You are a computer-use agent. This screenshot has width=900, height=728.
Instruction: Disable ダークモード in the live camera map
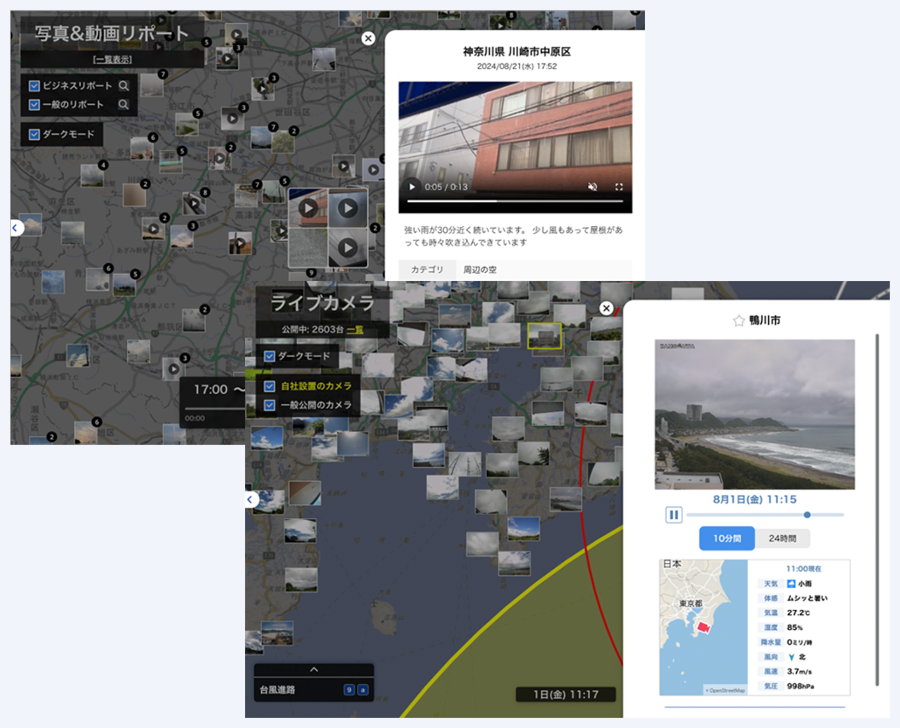[x=269, y=357]
